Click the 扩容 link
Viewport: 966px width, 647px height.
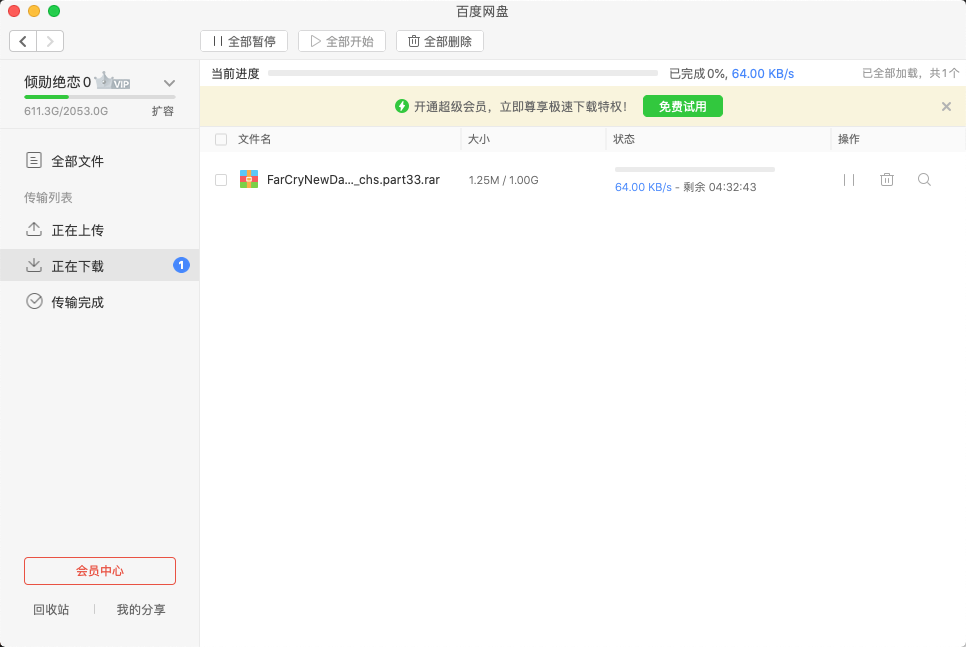pos(163,111)
